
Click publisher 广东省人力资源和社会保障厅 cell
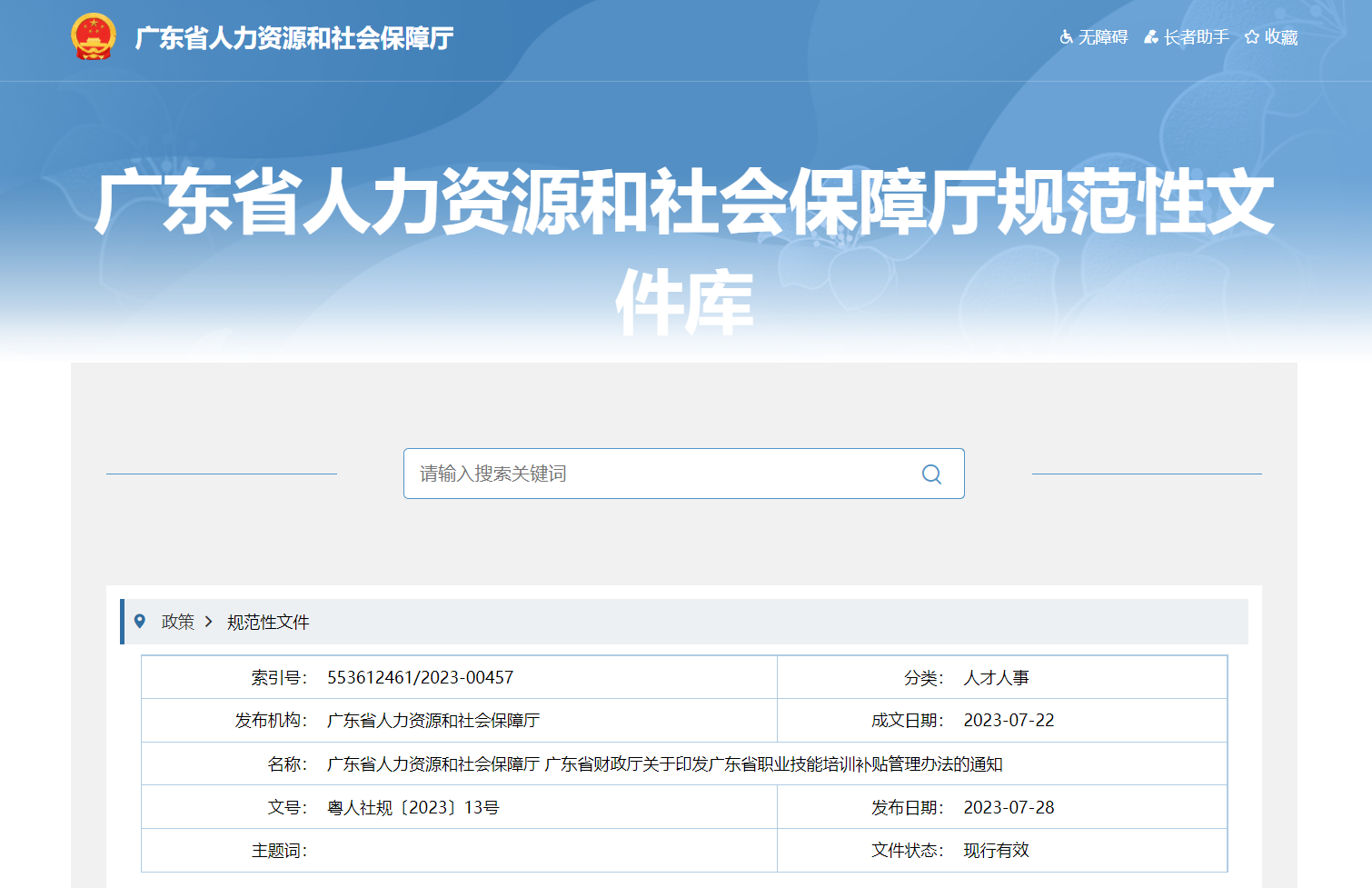coord(433,720)
